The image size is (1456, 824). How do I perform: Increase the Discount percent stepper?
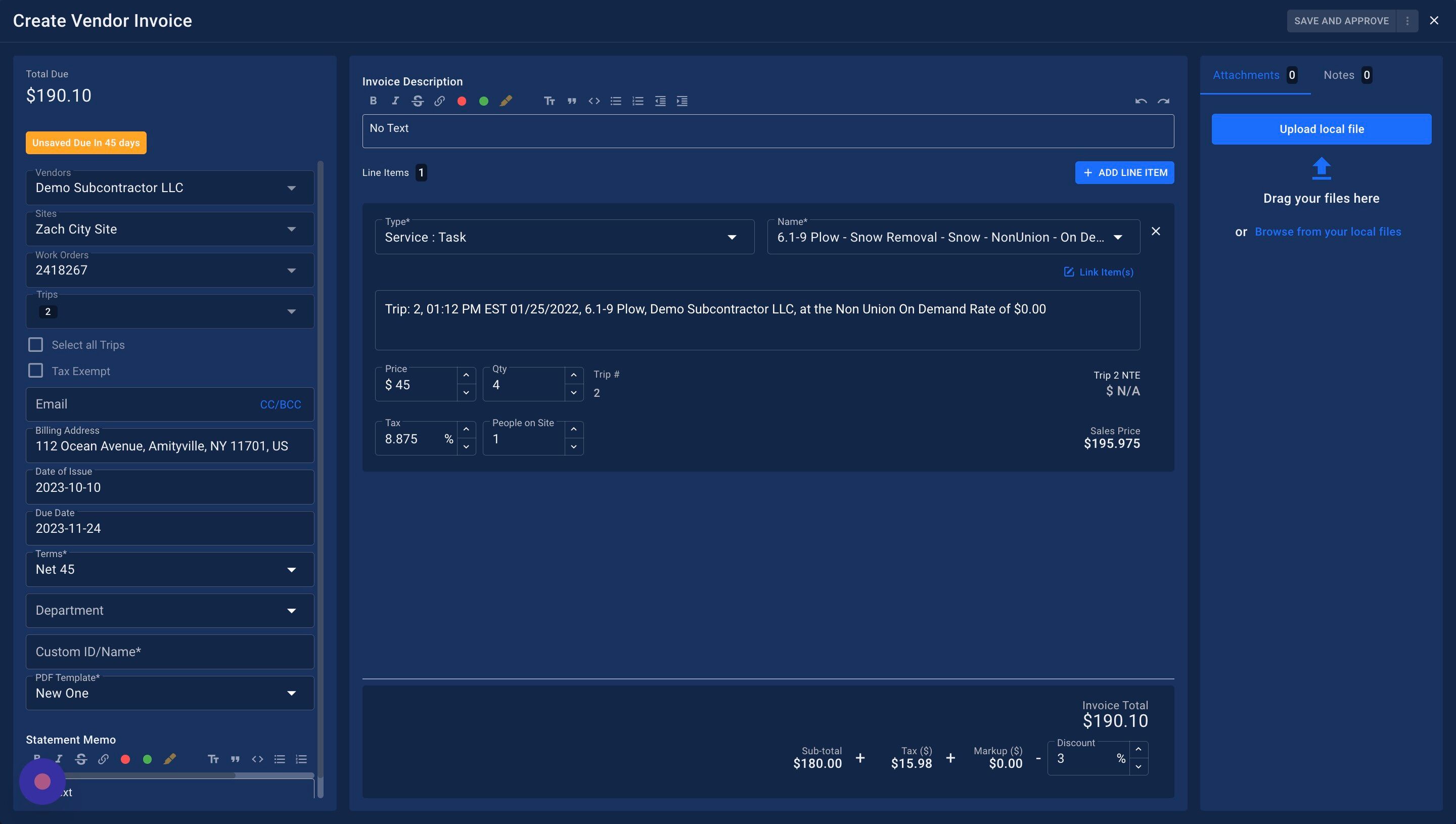[x=1139, y=749]
